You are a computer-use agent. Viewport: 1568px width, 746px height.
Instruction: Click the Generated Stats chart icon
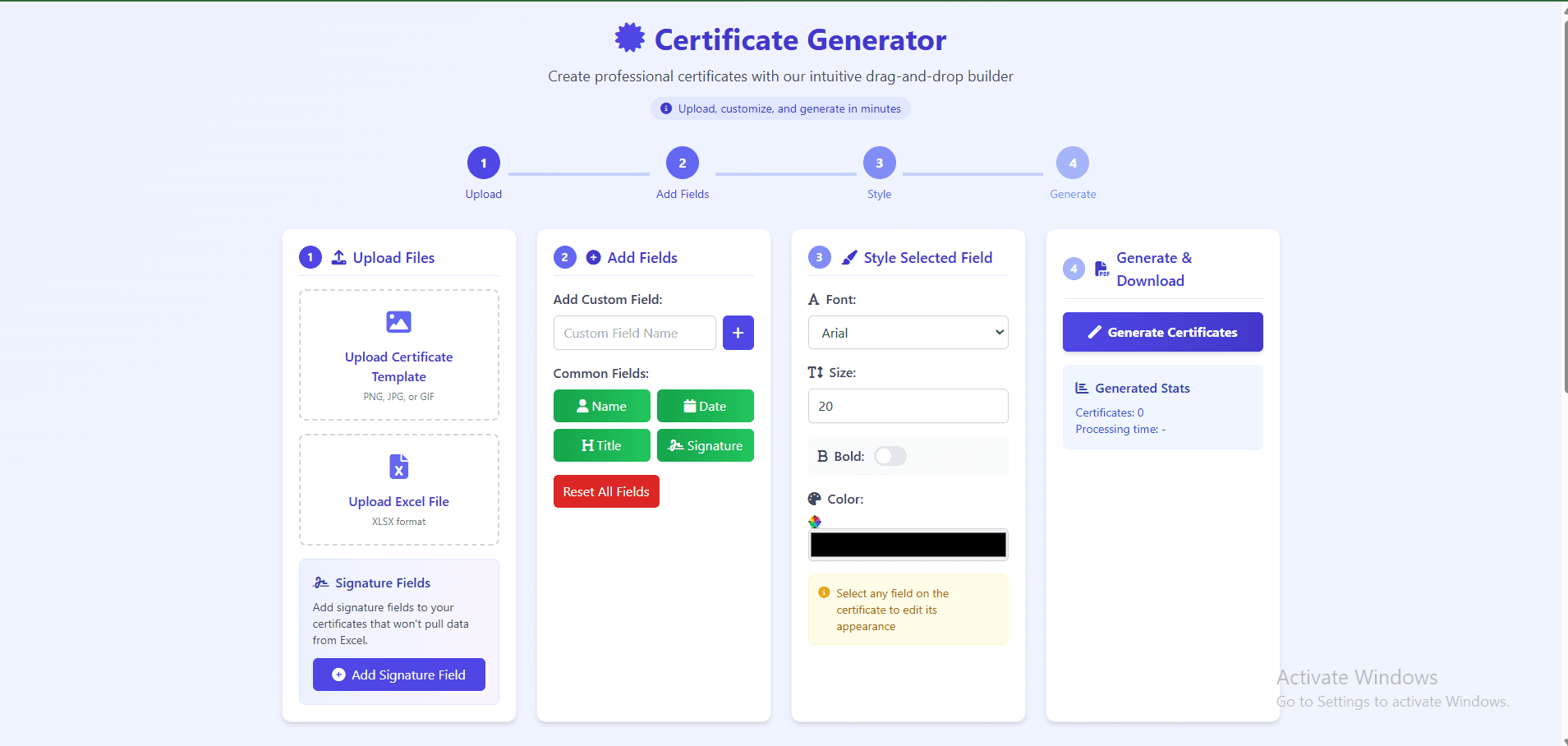coord(1081,388)
